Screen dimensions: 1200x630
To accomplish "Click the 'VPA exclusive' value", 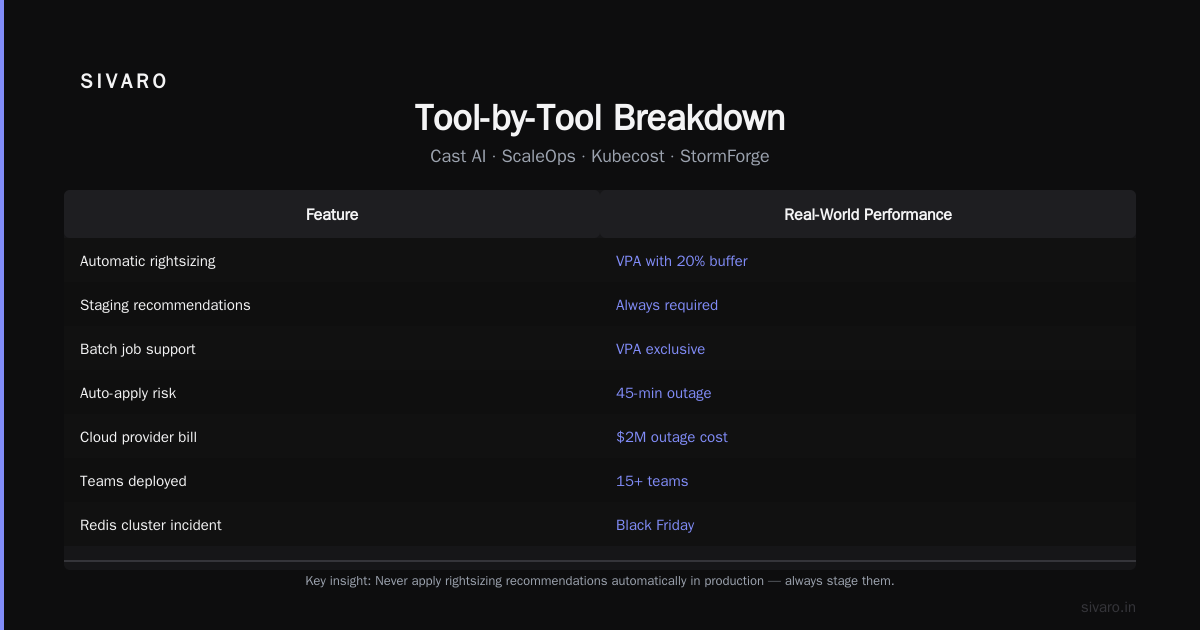I will click(660, 349).
